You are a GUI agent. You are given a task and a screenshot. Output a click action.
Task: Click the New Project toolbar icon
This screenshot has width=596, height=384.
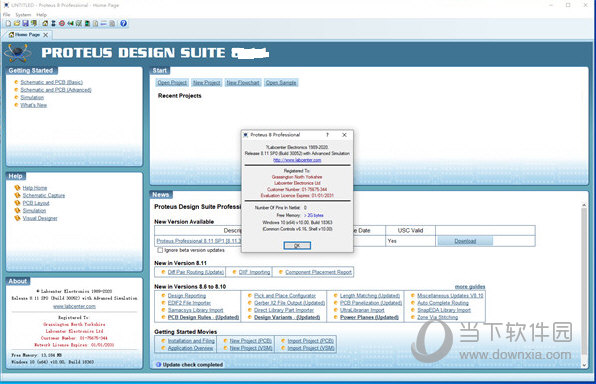click(x=8, y=24)
